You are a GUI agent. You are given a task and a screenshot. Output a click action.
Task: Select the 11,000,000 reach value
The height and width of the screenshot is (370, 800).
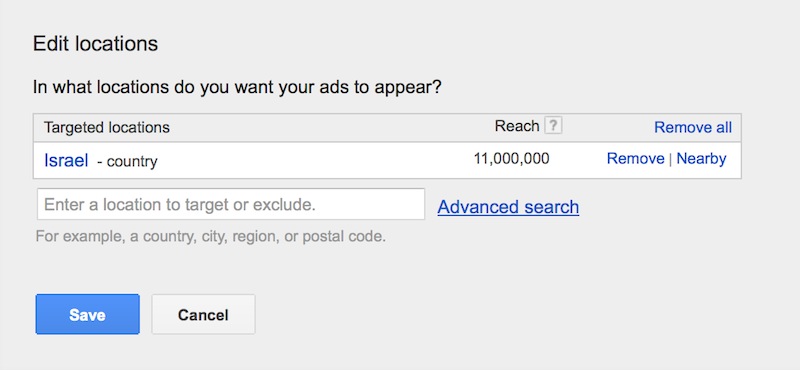(511, 159)
